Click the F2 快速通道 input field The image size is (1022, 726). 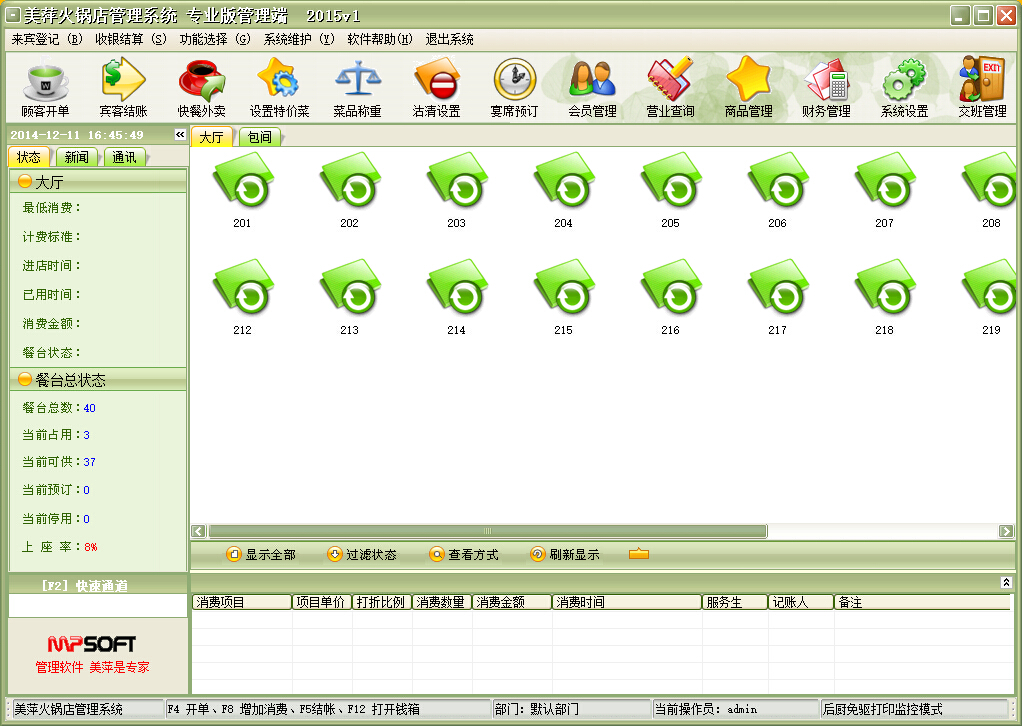(97, 605)
